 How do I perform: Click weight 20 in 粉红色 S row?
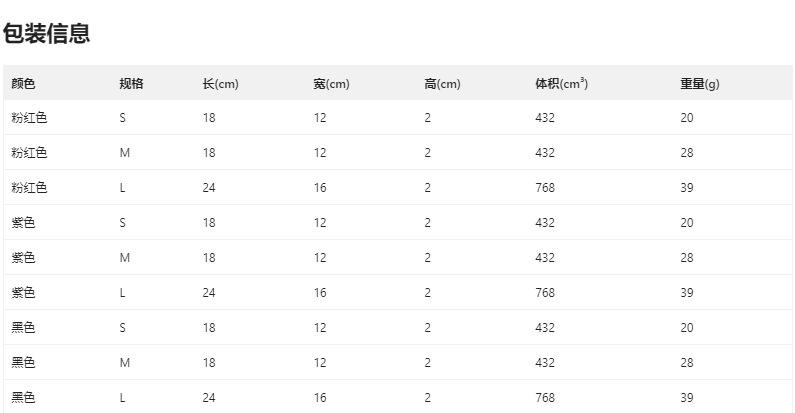coord(687,118)
